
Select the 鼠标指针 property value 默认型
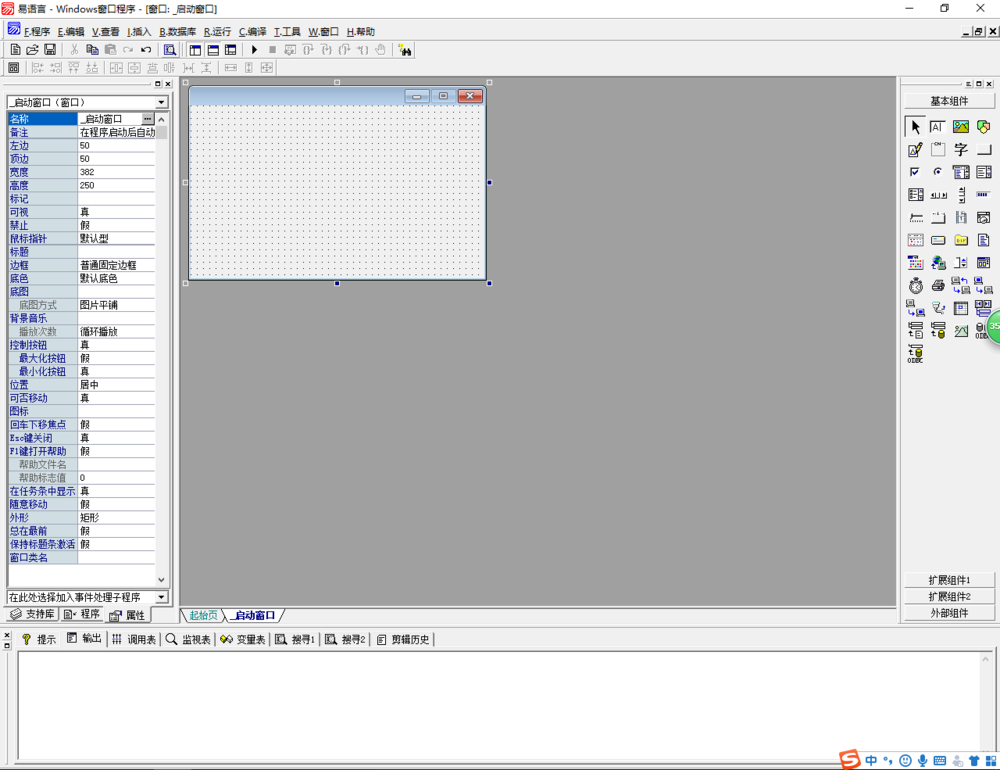click(116, 239)
